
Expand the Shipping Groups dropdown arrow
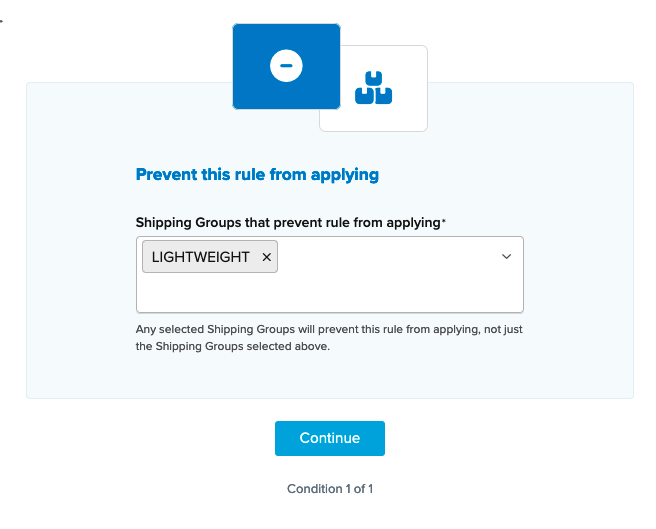(x=506, y=257)
